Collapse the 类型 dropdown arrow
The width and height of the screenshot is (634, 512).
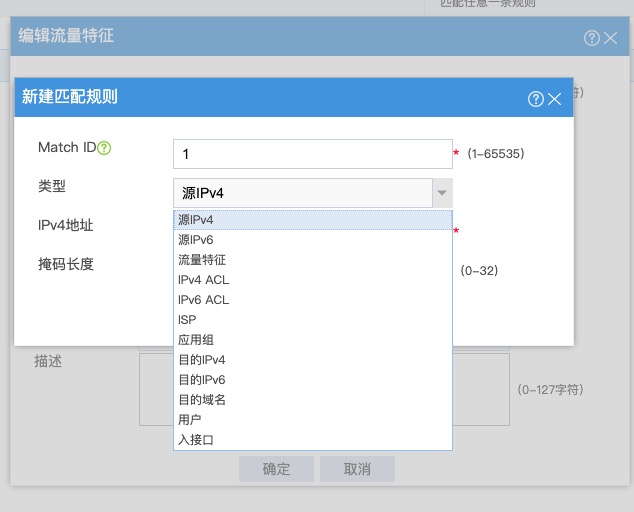click(x=441, y=192)
